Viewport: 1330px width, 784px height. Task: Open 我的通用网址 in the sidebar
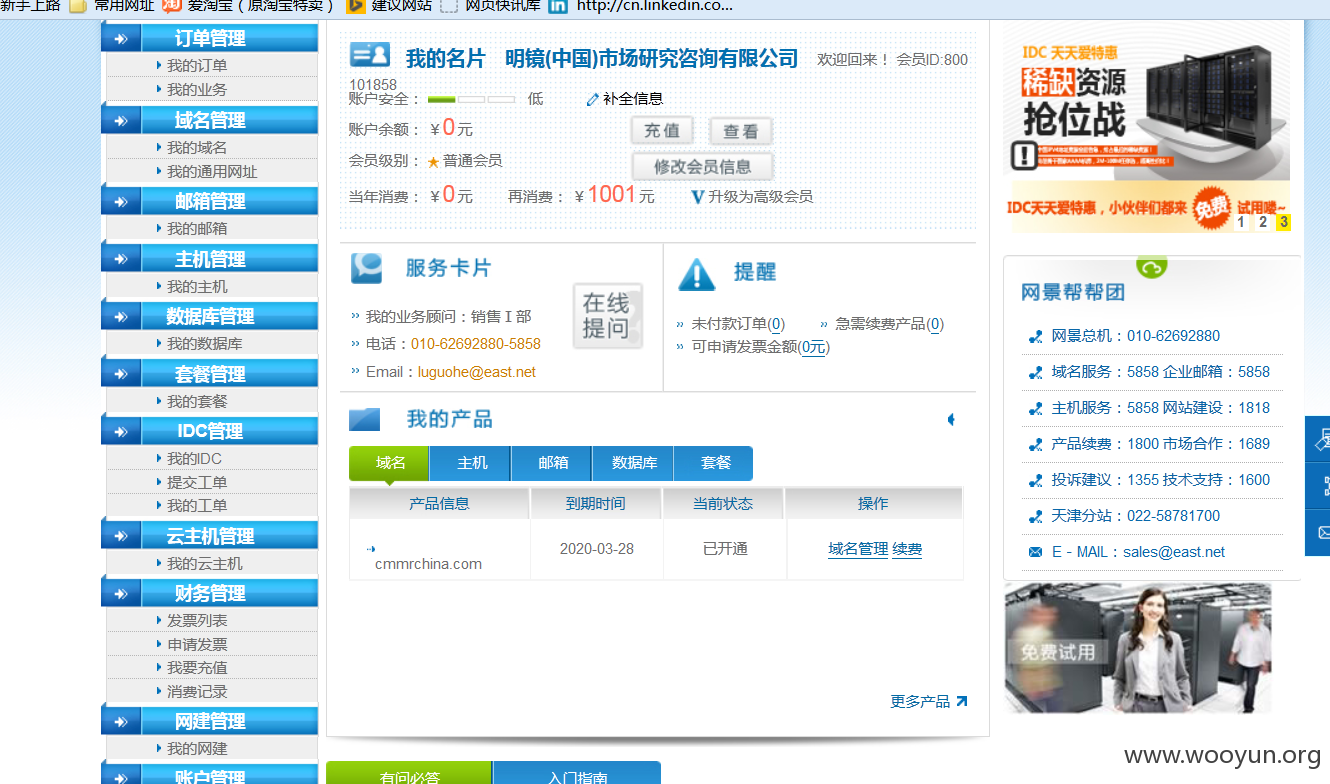[212, 172]
